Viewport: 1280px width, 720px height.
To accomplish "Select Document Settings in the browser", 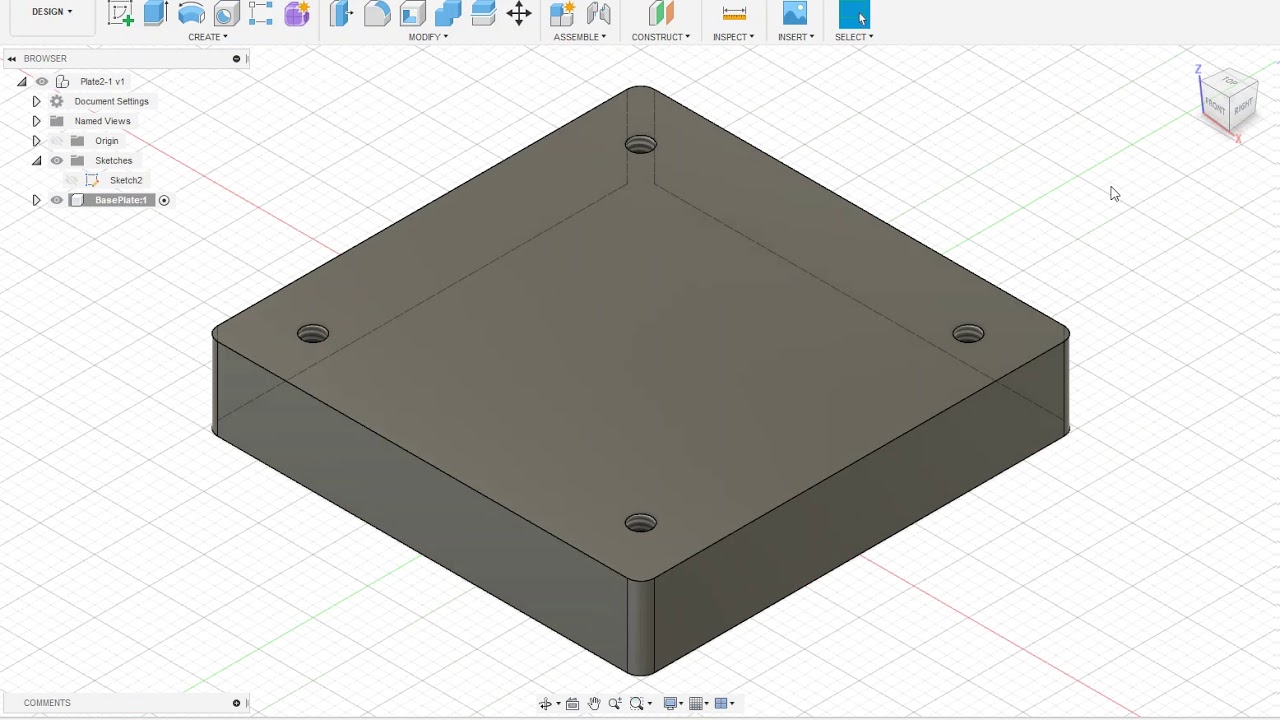I will tap(111, 102).
